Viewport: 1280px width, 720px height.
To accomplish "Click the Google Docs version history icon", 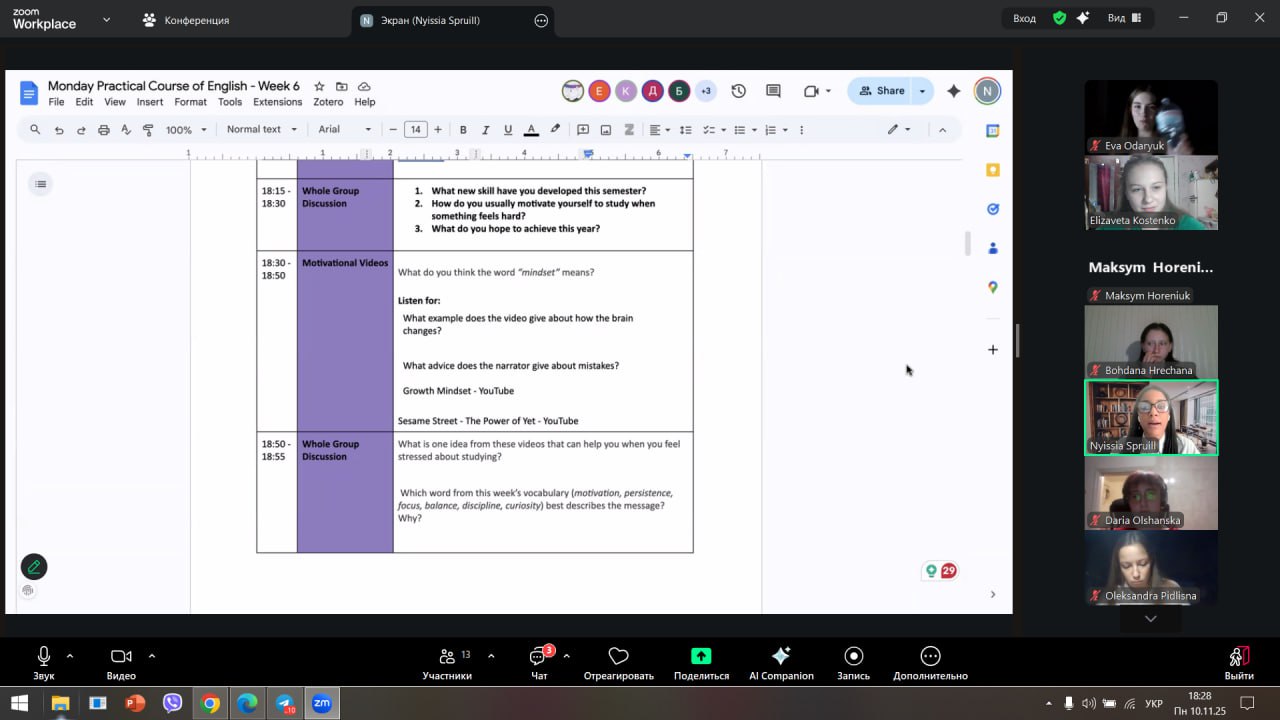I will 738,91.
